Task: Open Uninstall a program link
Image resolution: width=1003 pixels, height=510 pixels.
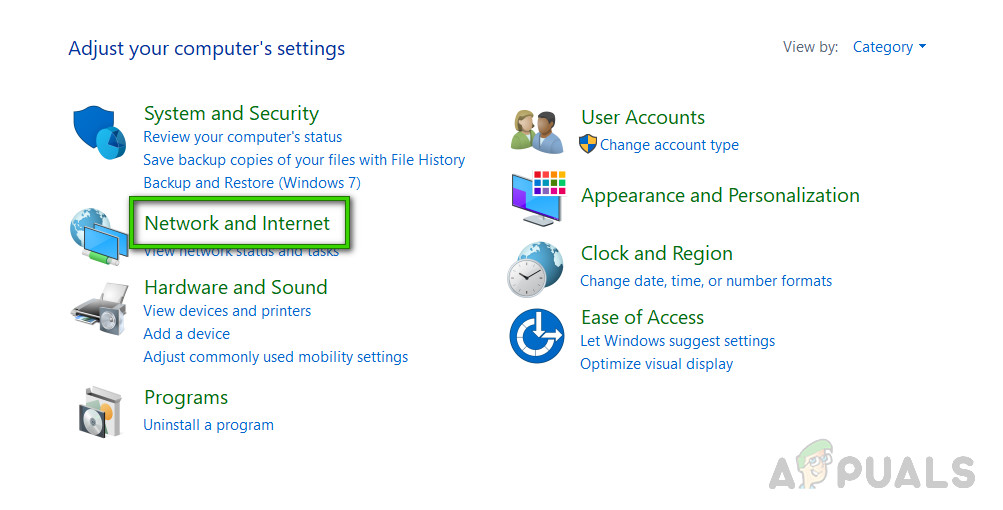Action: tap(208, 425)
